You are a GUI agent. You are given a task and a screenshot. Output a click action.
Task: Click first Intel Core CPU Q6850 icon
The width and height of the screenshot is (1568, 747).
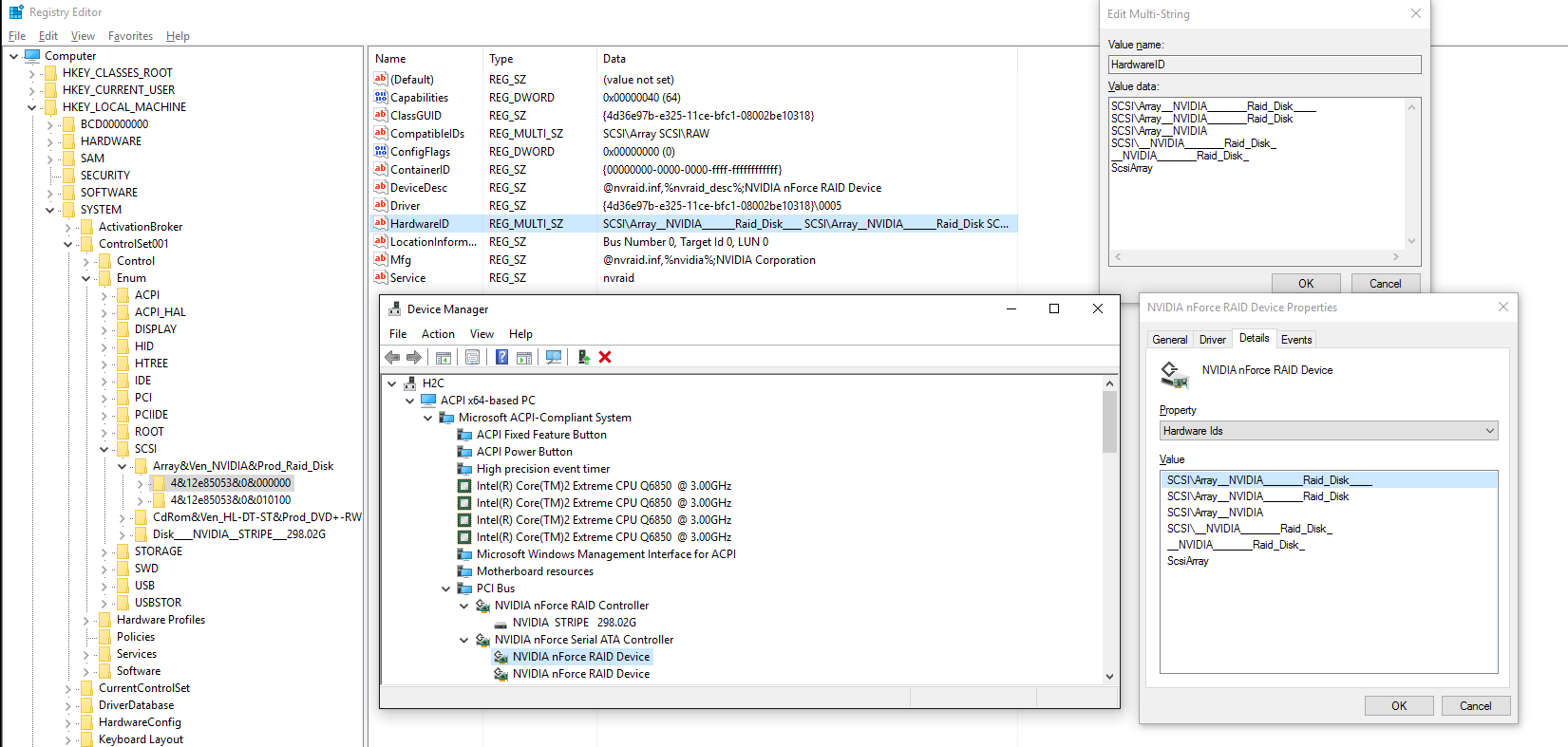click(x=464, y=486)
